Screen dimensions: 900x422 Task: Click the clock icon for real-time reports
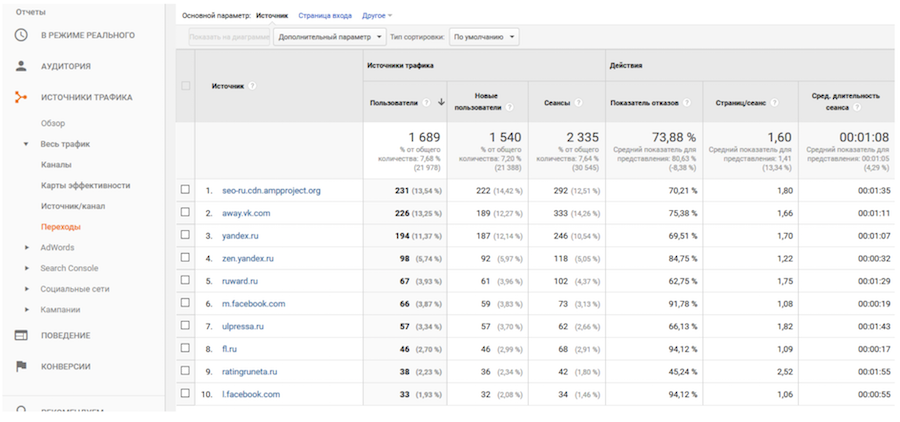coord(21,35)
